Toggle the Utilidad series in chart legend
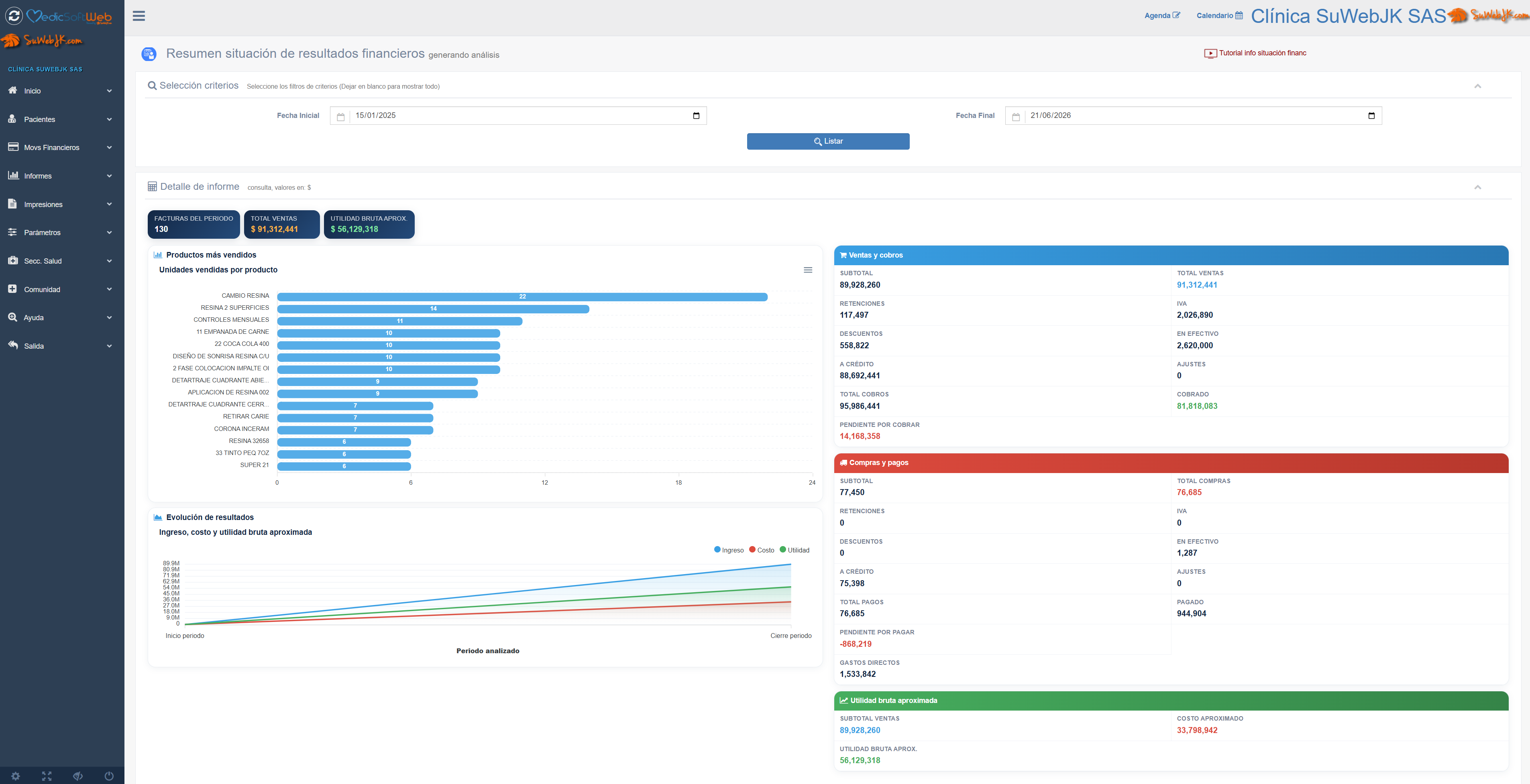This screenshot has height=784, width=1530. pyautogui.click(x=795, y=550)
